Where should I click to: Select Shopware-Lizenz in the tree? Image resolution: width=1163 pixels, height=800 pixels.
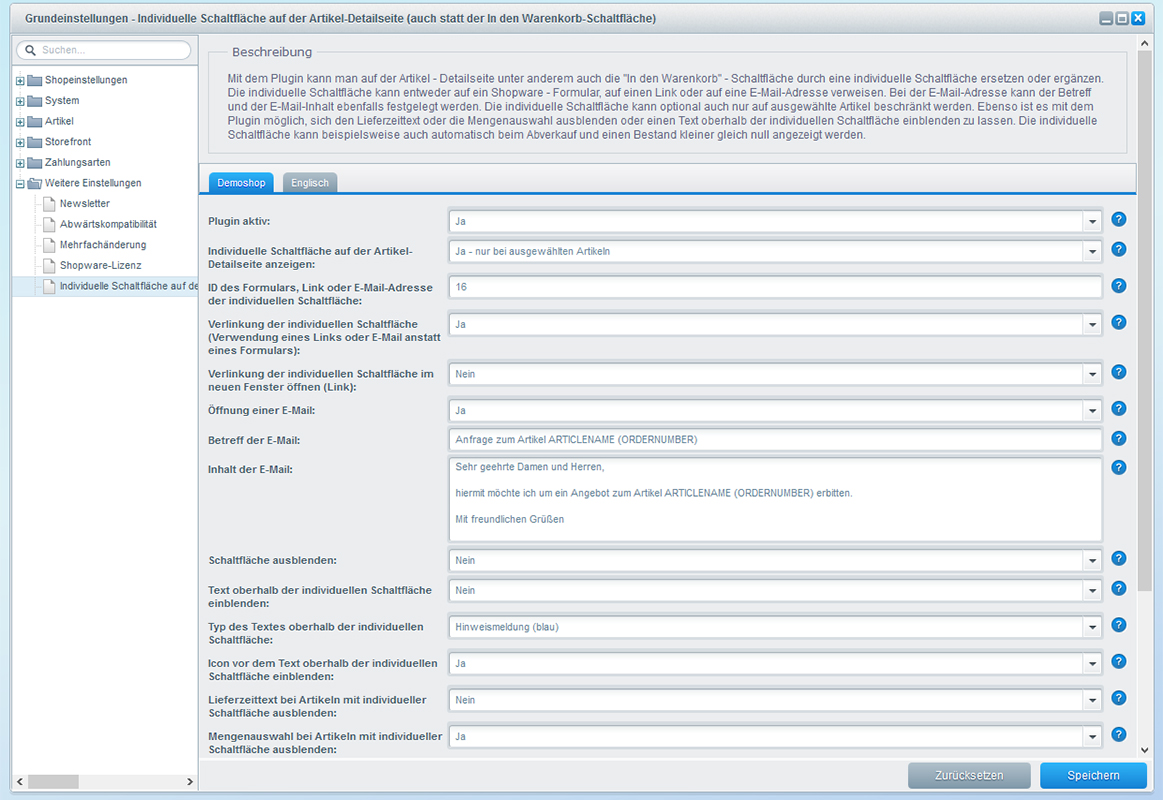coord(100,265)
